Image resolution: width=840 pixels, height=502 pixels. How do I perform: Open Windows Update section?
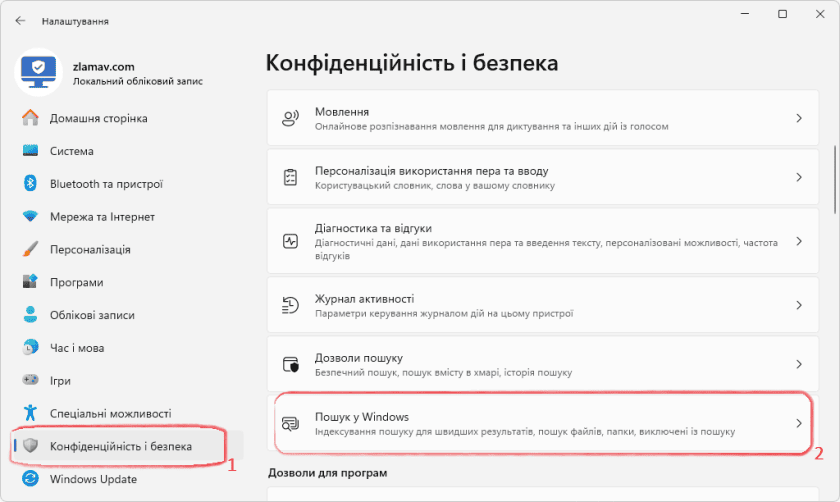128,479
